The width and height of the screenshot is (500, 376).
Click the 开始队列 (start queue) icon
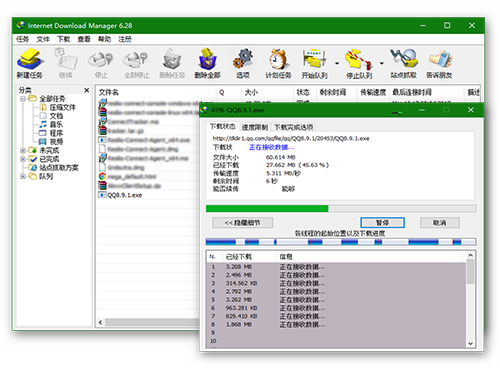pyautogui.click(x=314, y=63)
